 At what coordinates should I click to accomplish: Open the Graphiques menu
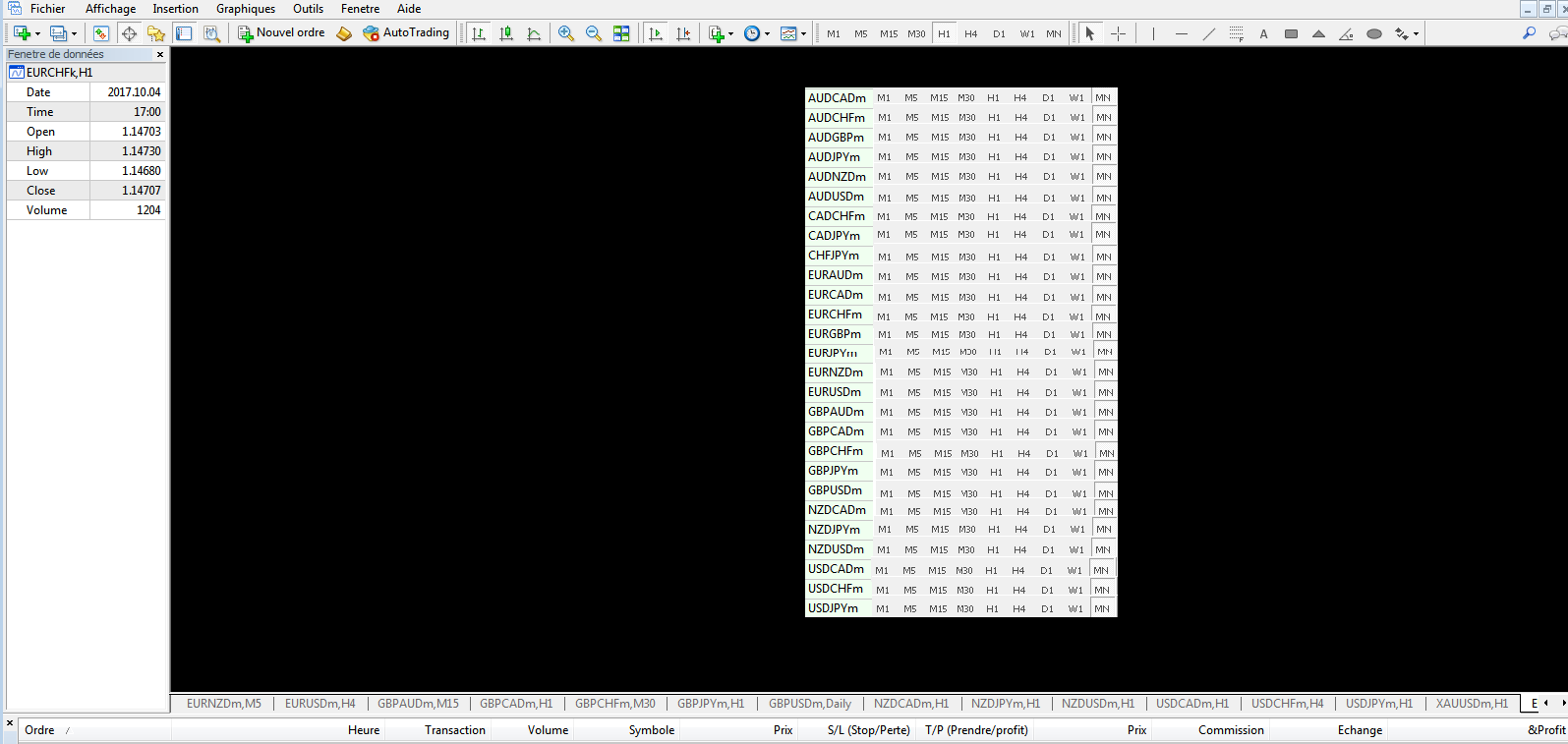click(x=245, y=9)
